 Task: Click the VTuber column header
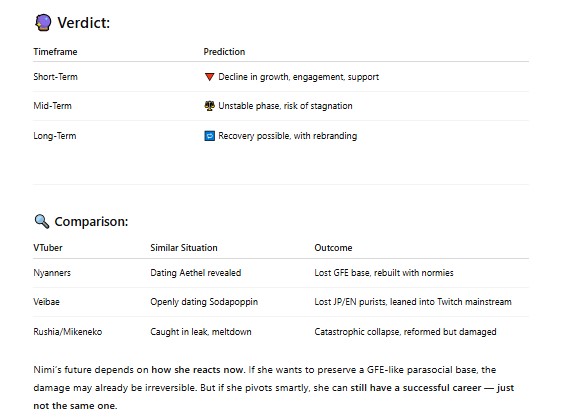(48, 248)
